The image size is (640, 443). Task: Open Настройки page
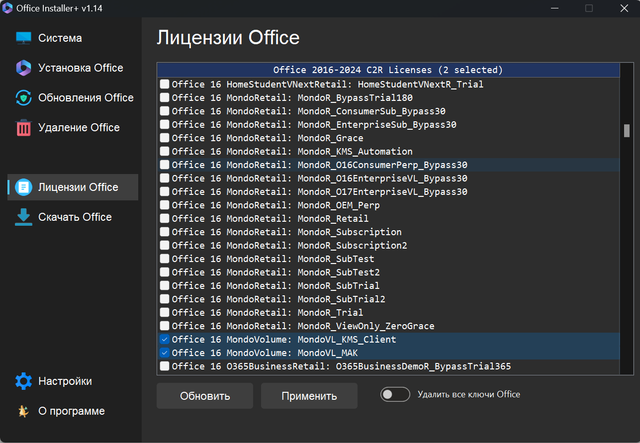click(x=73, y=381)
